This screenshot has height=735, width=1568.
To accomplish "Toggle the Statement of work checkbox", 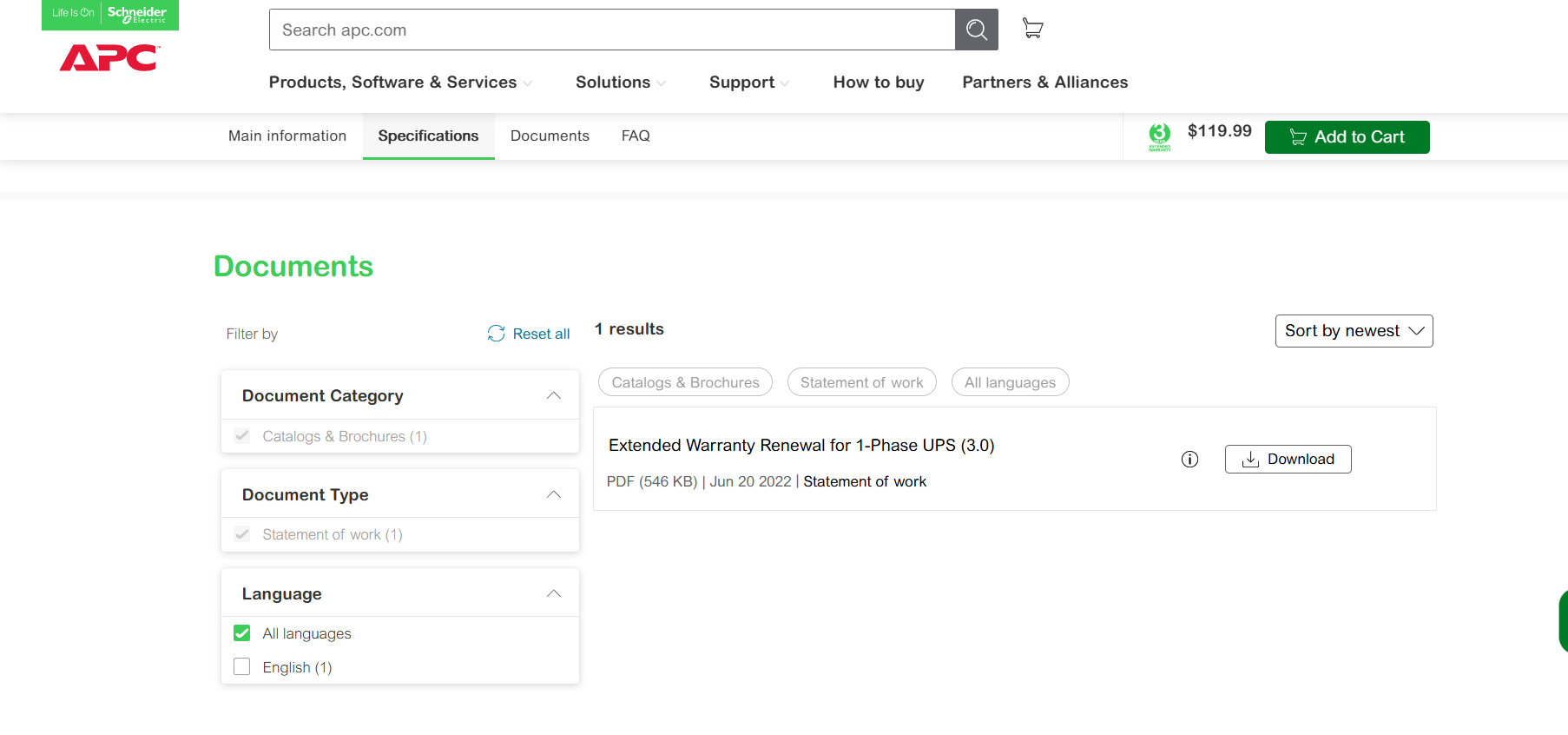I will coord(242,534).
